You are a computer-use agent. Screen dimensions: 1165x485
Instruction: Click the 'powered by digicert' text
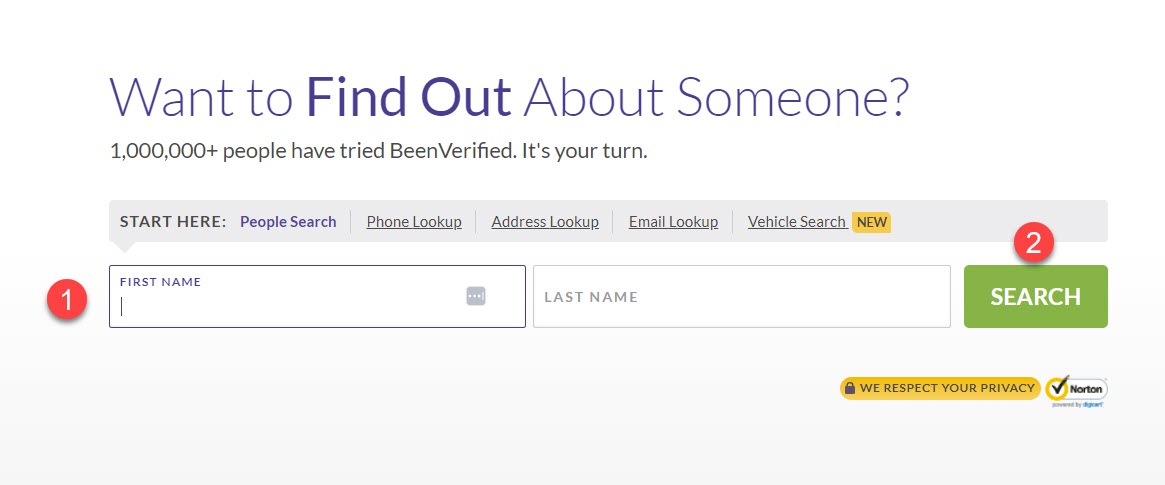(1077, 405)
